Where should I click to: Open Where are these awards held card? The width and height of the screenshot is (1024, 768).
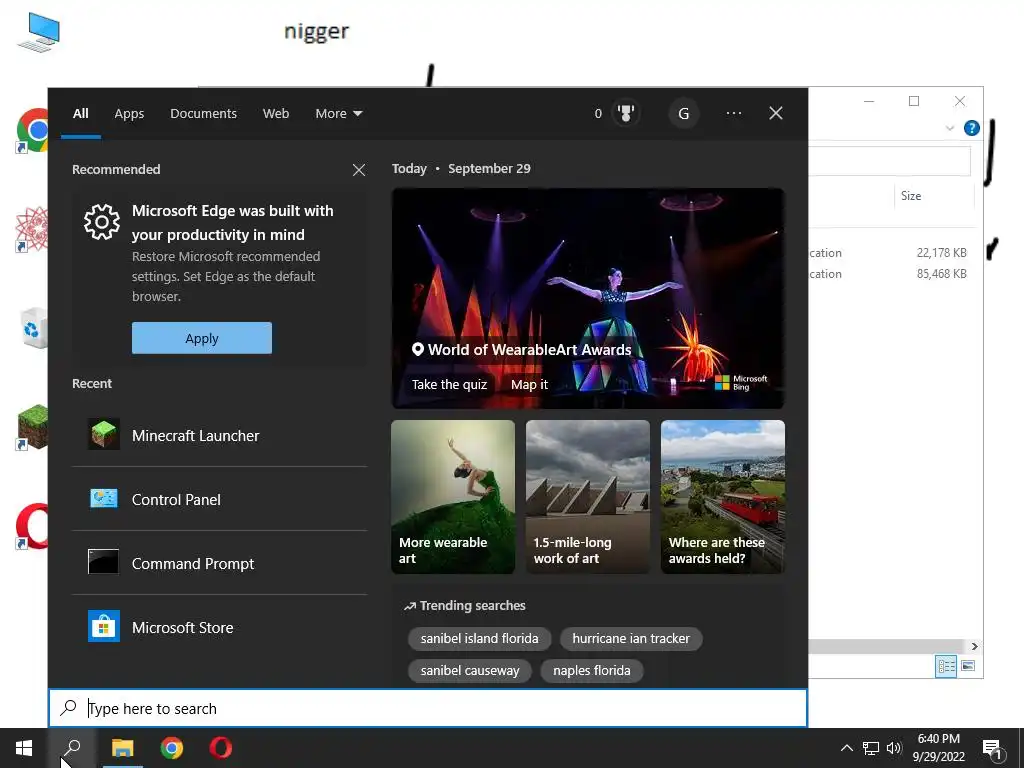point(722,496)
